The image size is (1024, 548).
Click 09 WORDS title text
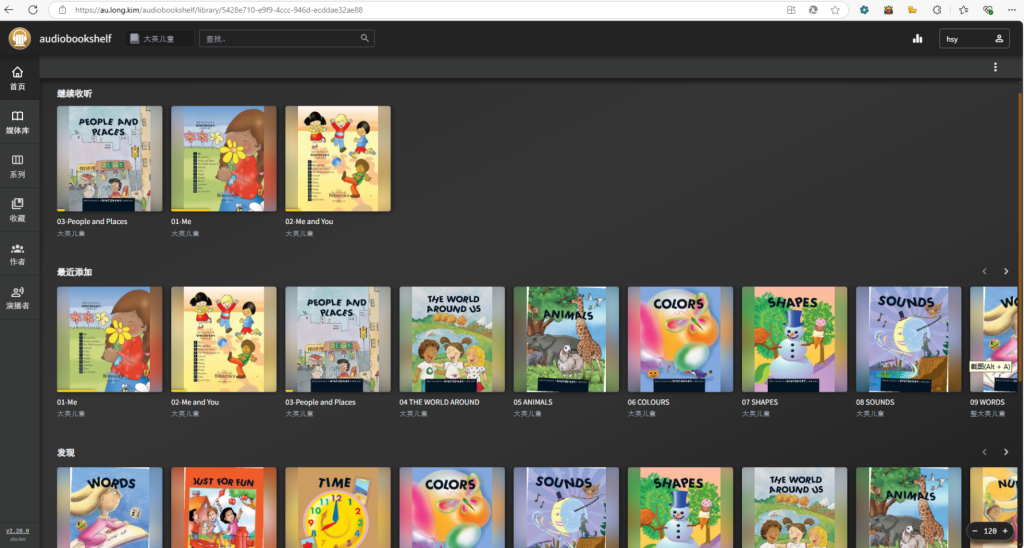tap(987, 402)
